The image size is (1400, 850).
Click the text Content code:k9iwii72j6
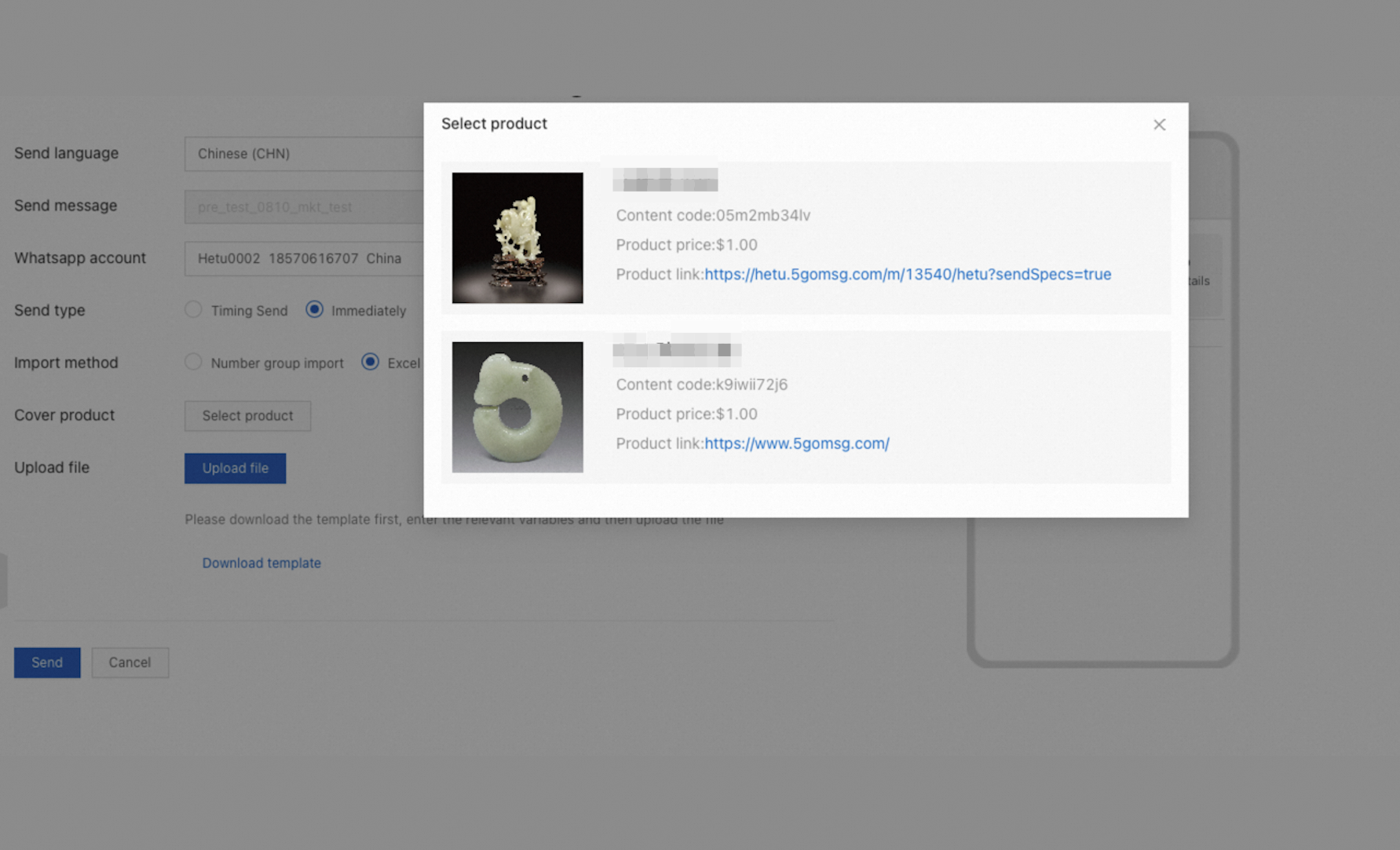[702, 385]
